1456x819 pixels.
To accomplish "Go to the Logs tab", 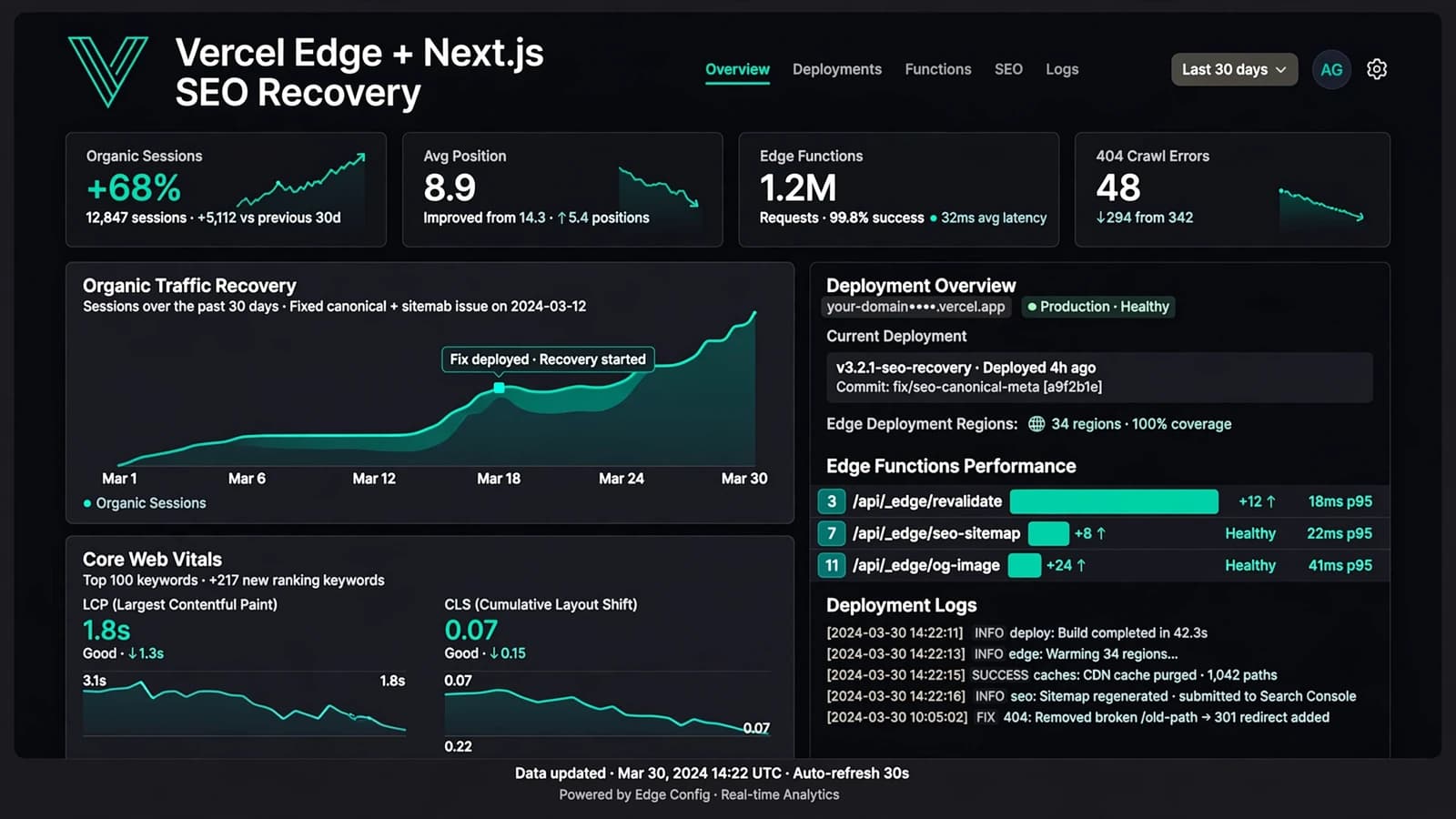I will [1062, 69].
